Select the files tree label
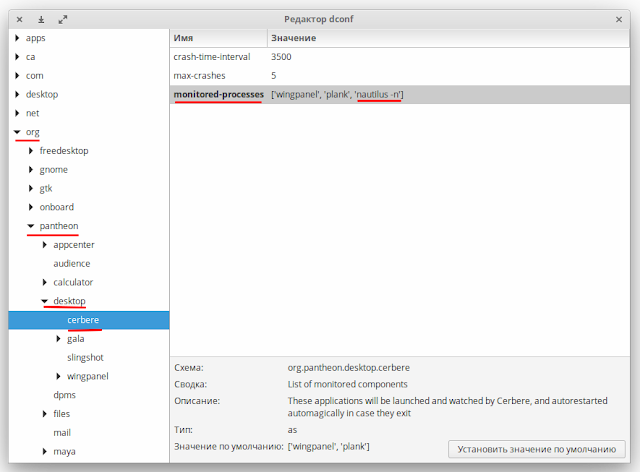This screenshot has height=472, width=640. click(62, 414)
